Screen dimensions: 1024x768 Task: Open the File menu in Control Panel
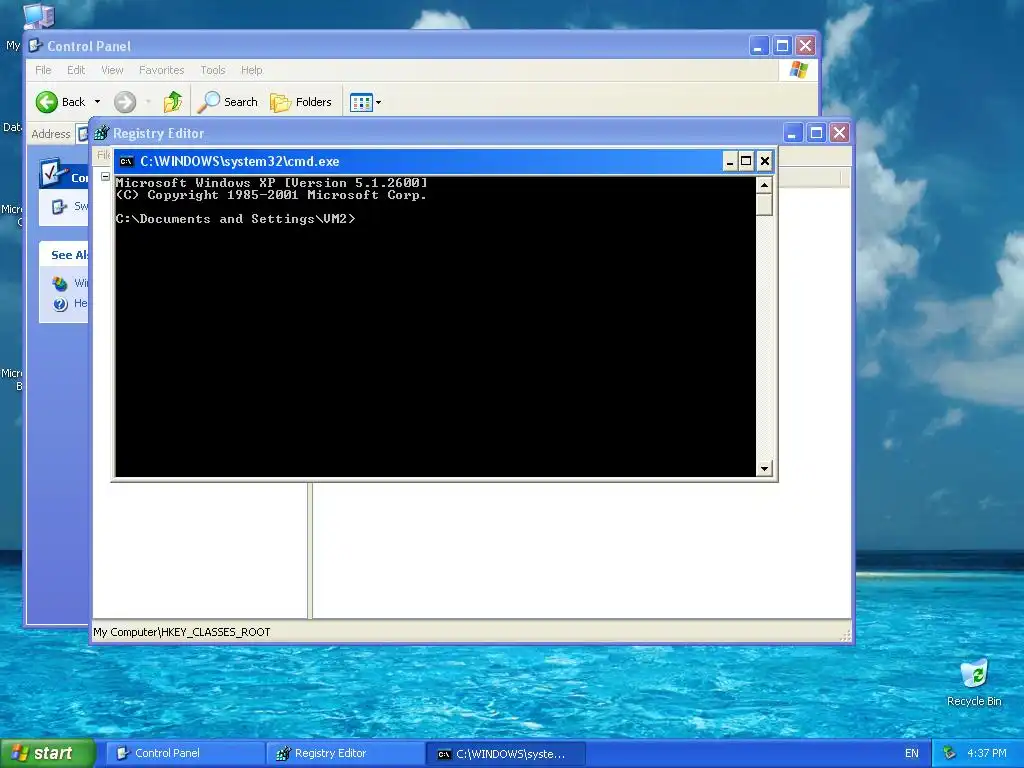tap(43, 70)
